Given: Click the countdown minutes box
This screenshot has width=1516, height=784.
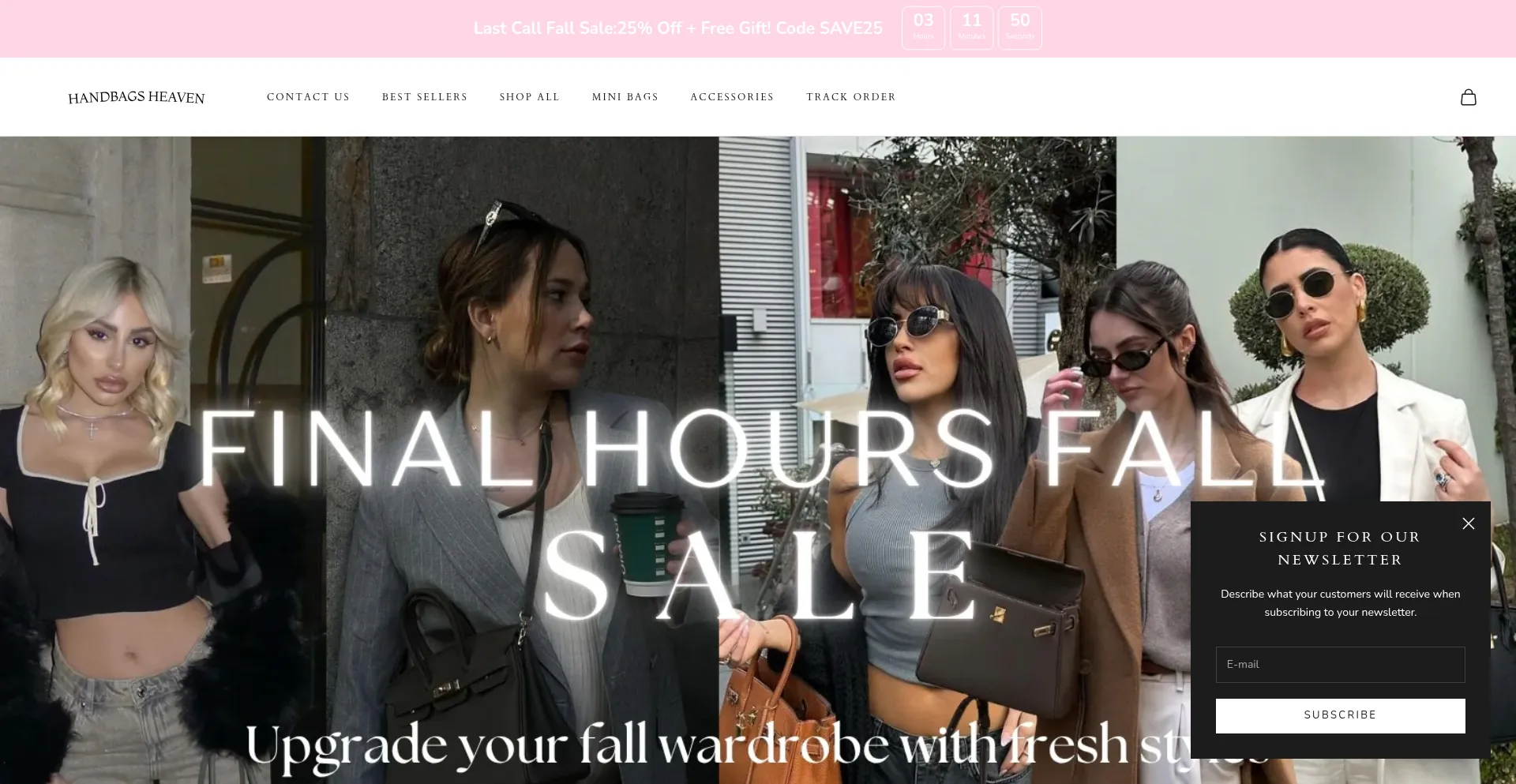Looking at the screenshot, I should click(x=972, y=28).
